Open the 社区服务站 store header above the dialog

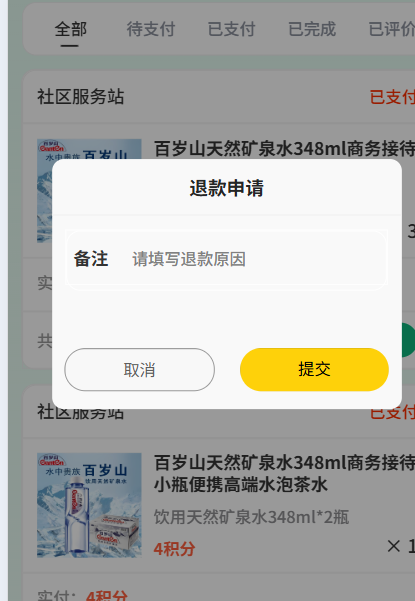pos(80,97)
